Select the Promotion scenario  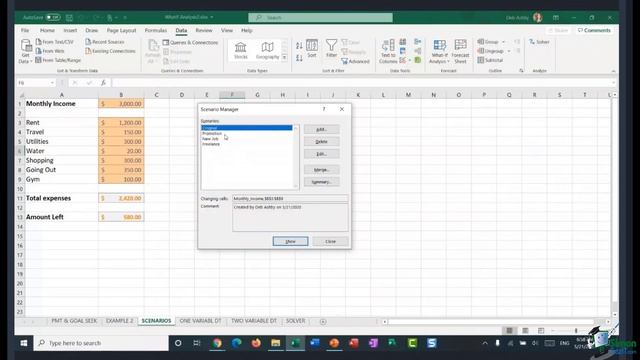coord(212,133)
